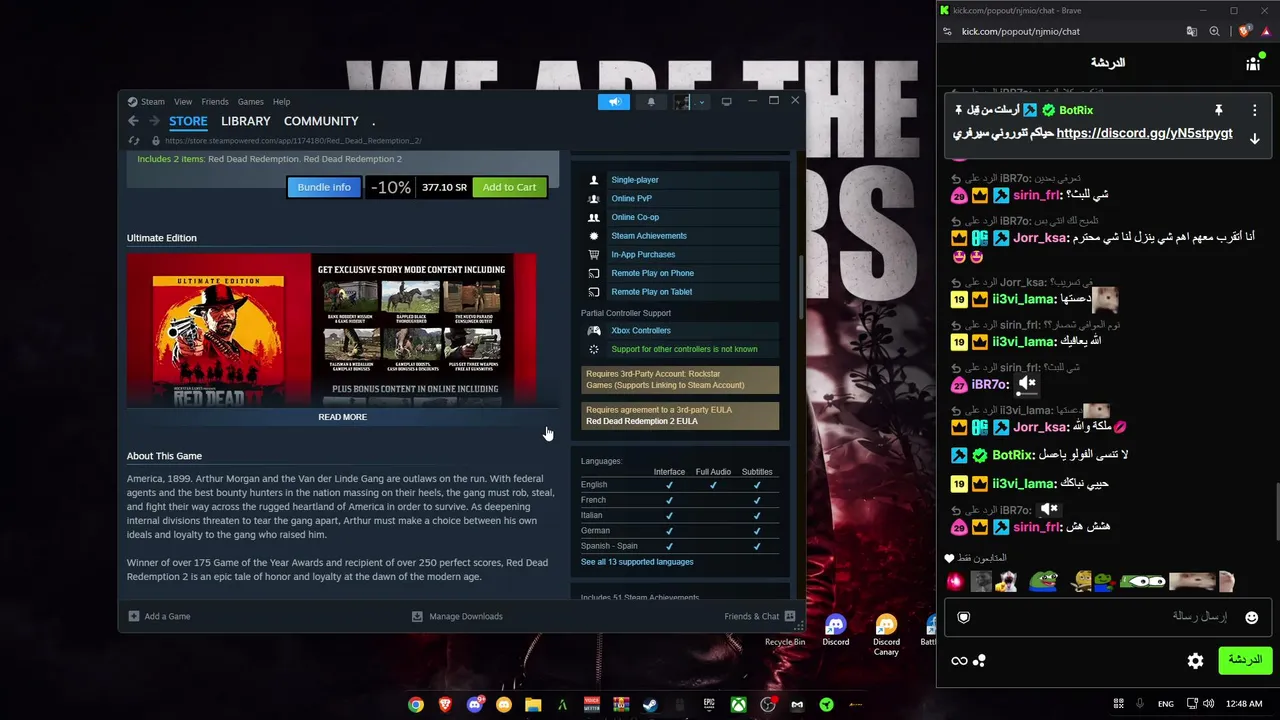
Task: Open Google Chrome from the taskbar
Action: tap(416, 704)
